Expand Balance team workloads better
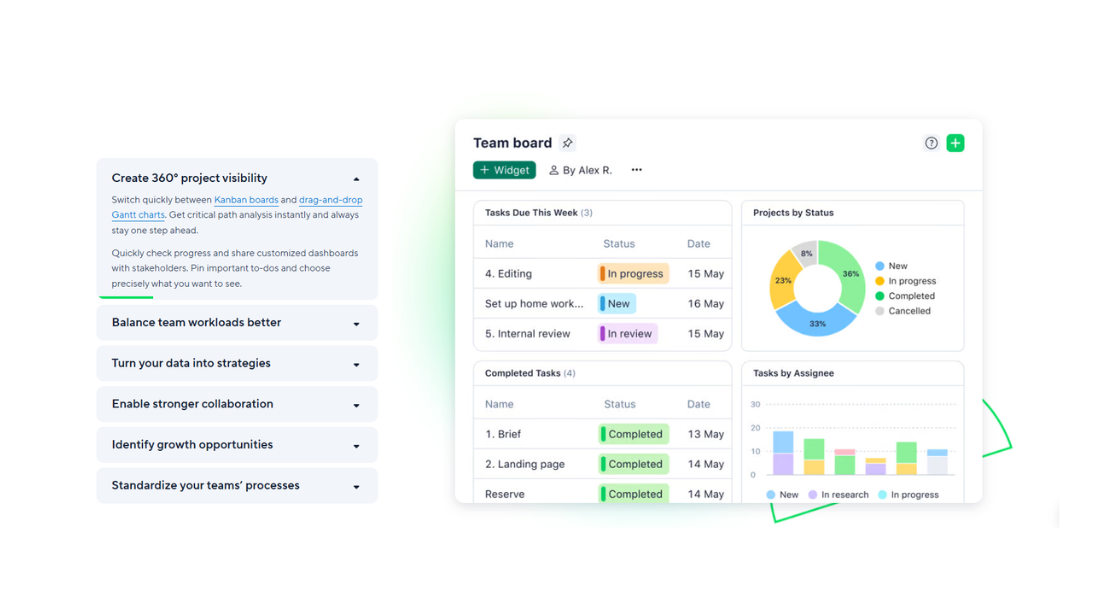Viewport: 1100px width, 600px height. tap(356, 324)
